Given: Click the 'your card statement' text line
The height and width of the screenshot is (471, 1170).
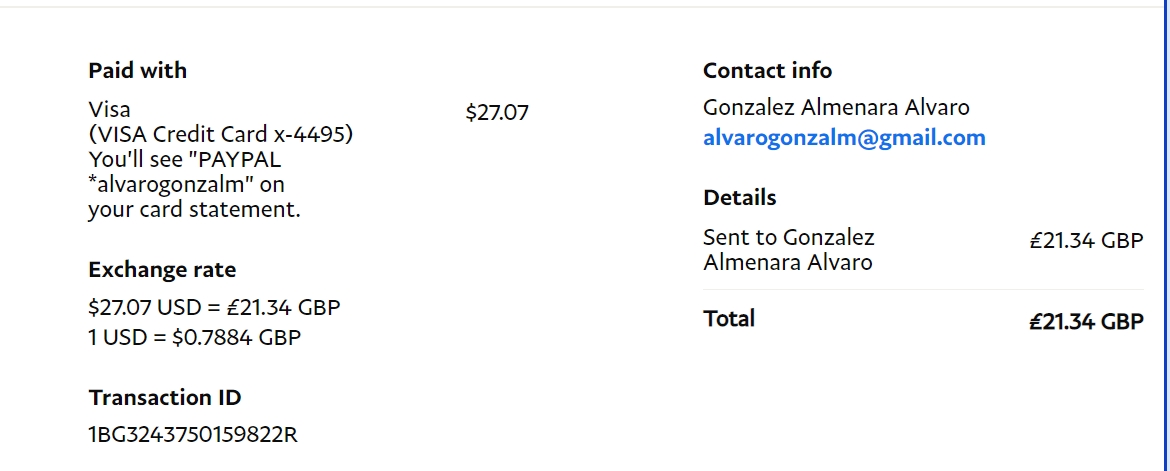Looking at the screenshot, I should (194, 210).
